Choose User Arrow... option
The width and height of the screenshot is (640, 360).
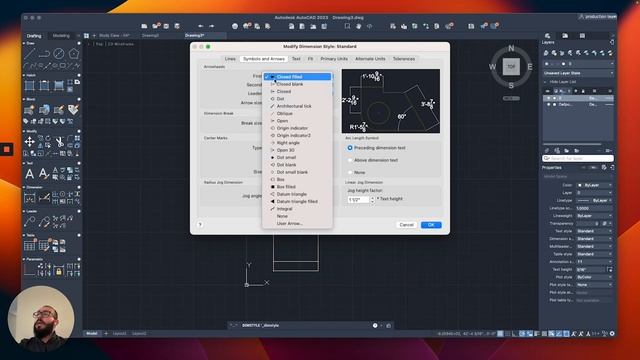[297, 224]
